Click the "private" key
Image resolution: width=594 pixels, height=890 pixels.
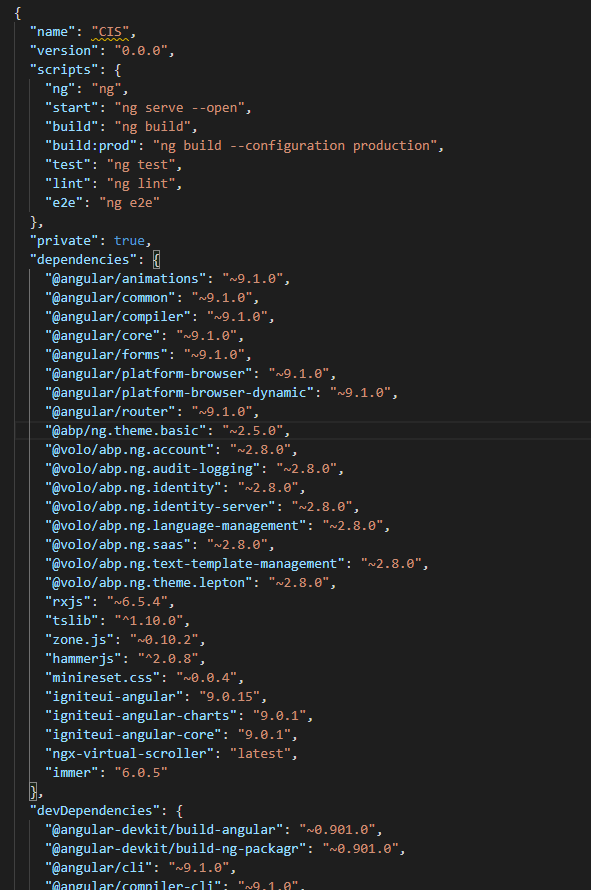coord(64,241)
